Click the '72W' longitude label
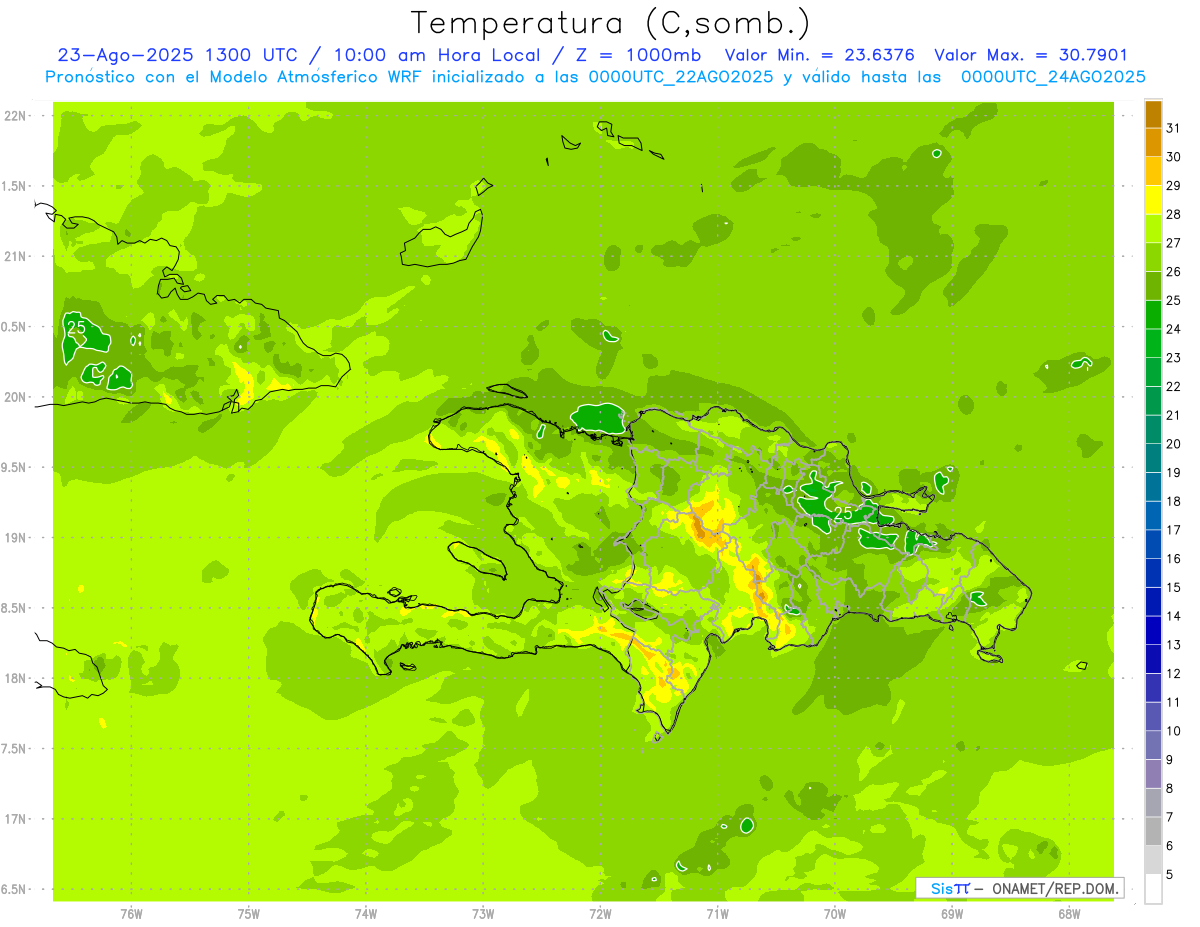Viewport: 1200px width, 927px height. (x=601, y=913)
